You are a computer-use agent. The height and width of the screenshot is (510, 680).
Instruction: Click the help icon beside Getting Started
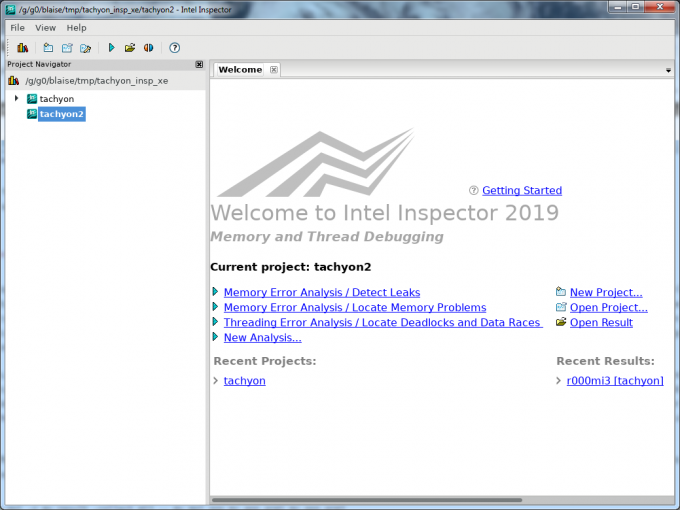point(474,190)
